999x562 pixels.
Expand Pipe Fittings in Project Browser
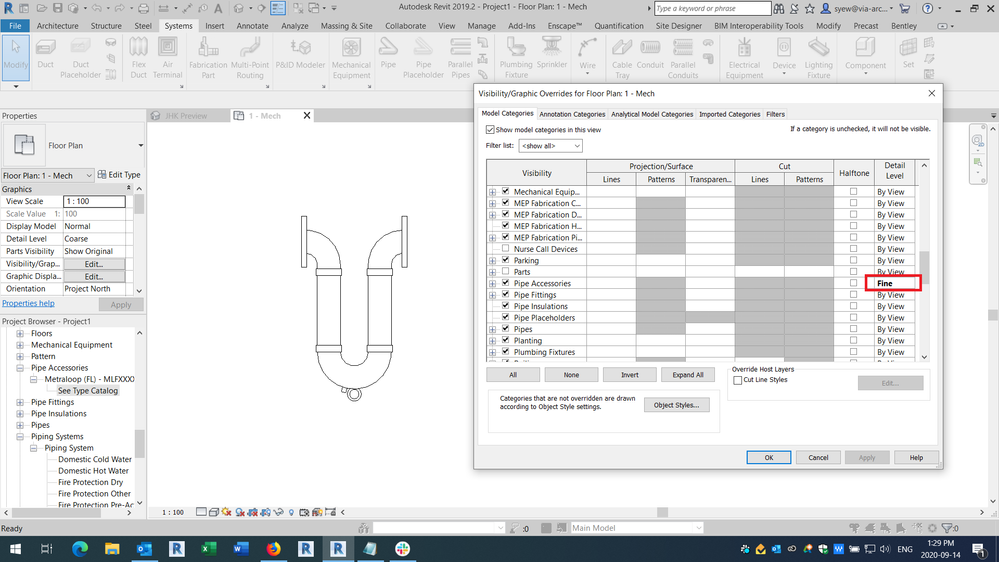(x=20, y=402)
